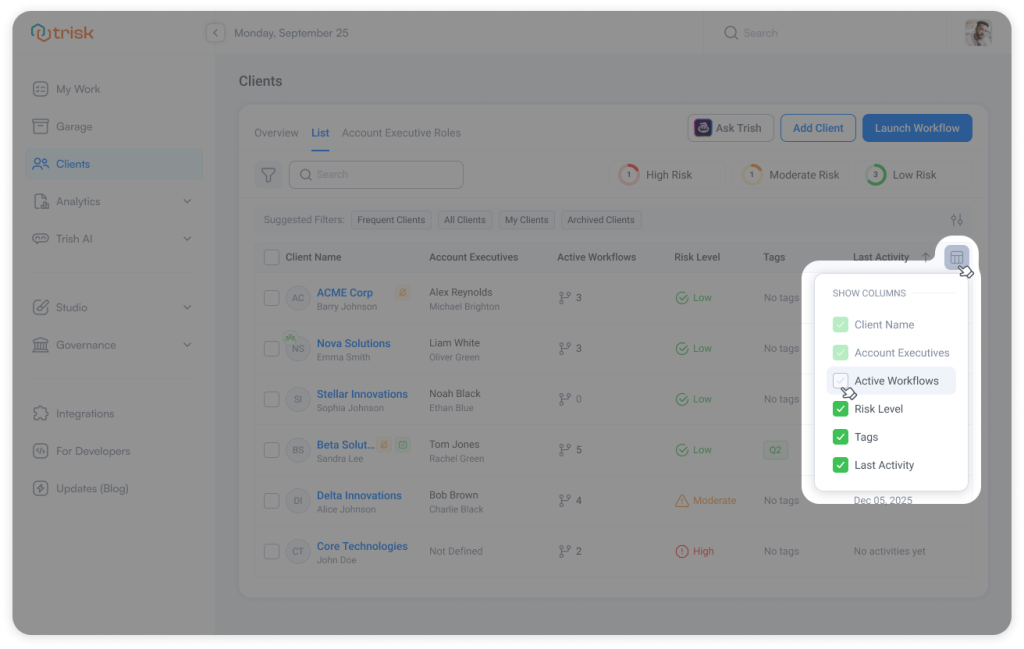
Task: Enable the Active Workflows column
Action: [x=840, y=380]
